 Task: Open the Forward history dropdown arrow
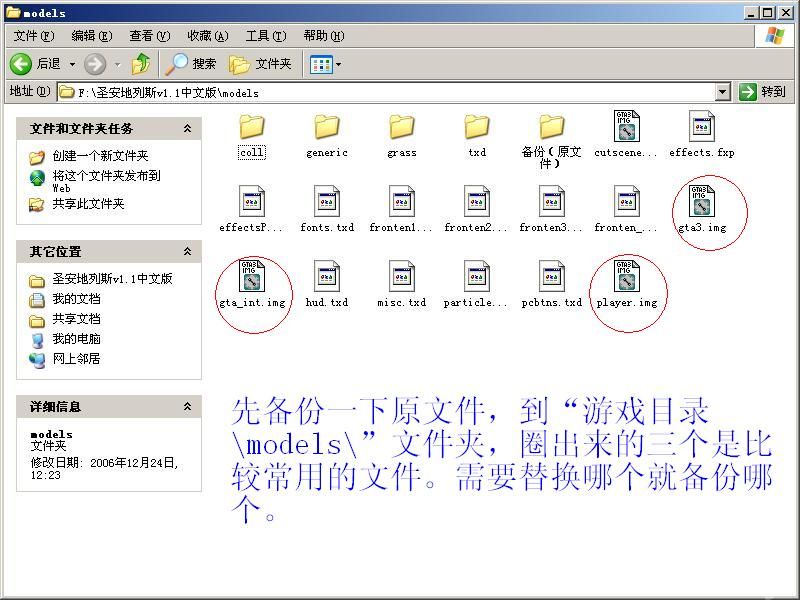coord(118,64)
